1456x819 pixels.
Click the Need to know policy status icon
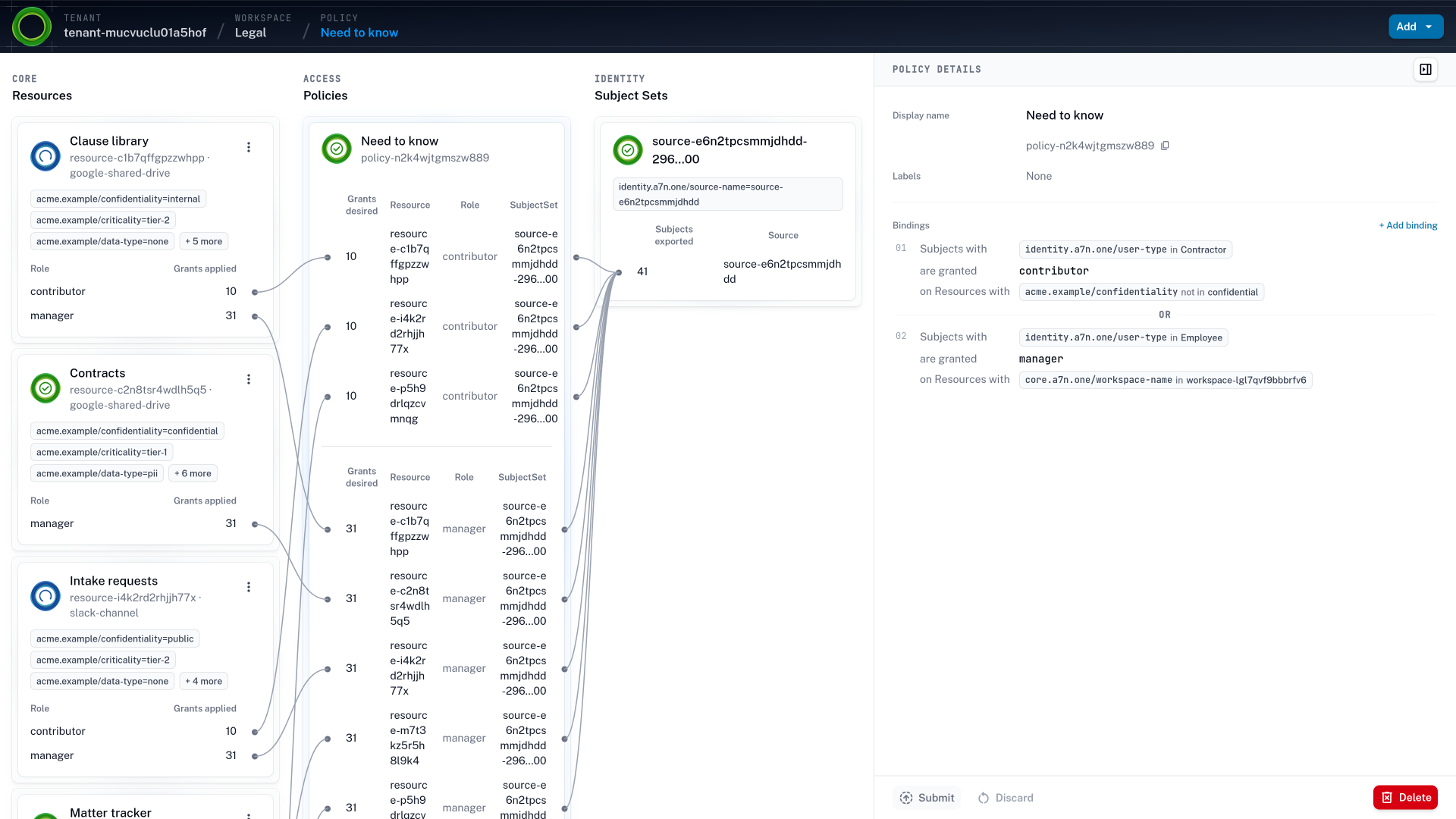(337, 149)
